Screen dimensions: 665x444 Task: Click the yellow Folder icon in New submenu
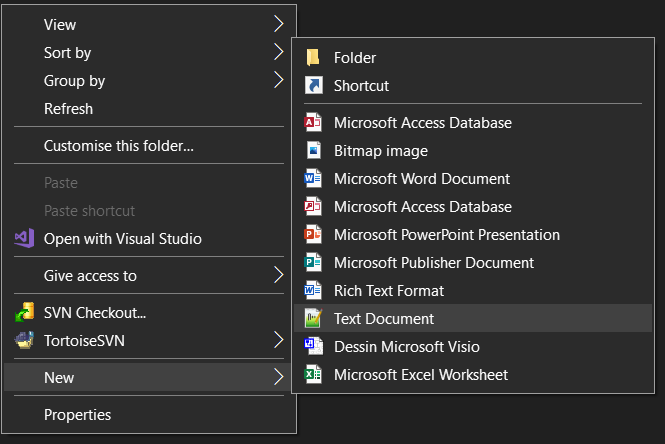coord(313,57)
